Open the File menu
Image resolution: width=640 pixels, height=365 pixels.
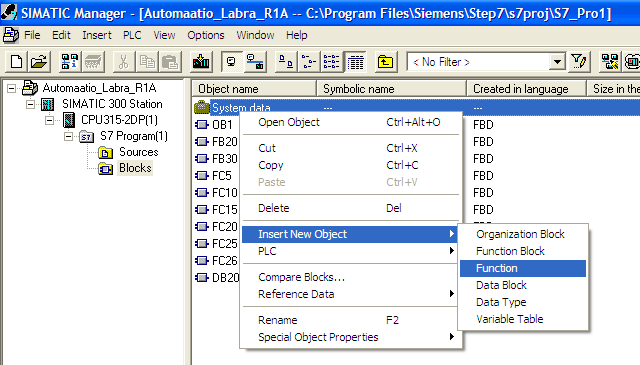(32, 36)
